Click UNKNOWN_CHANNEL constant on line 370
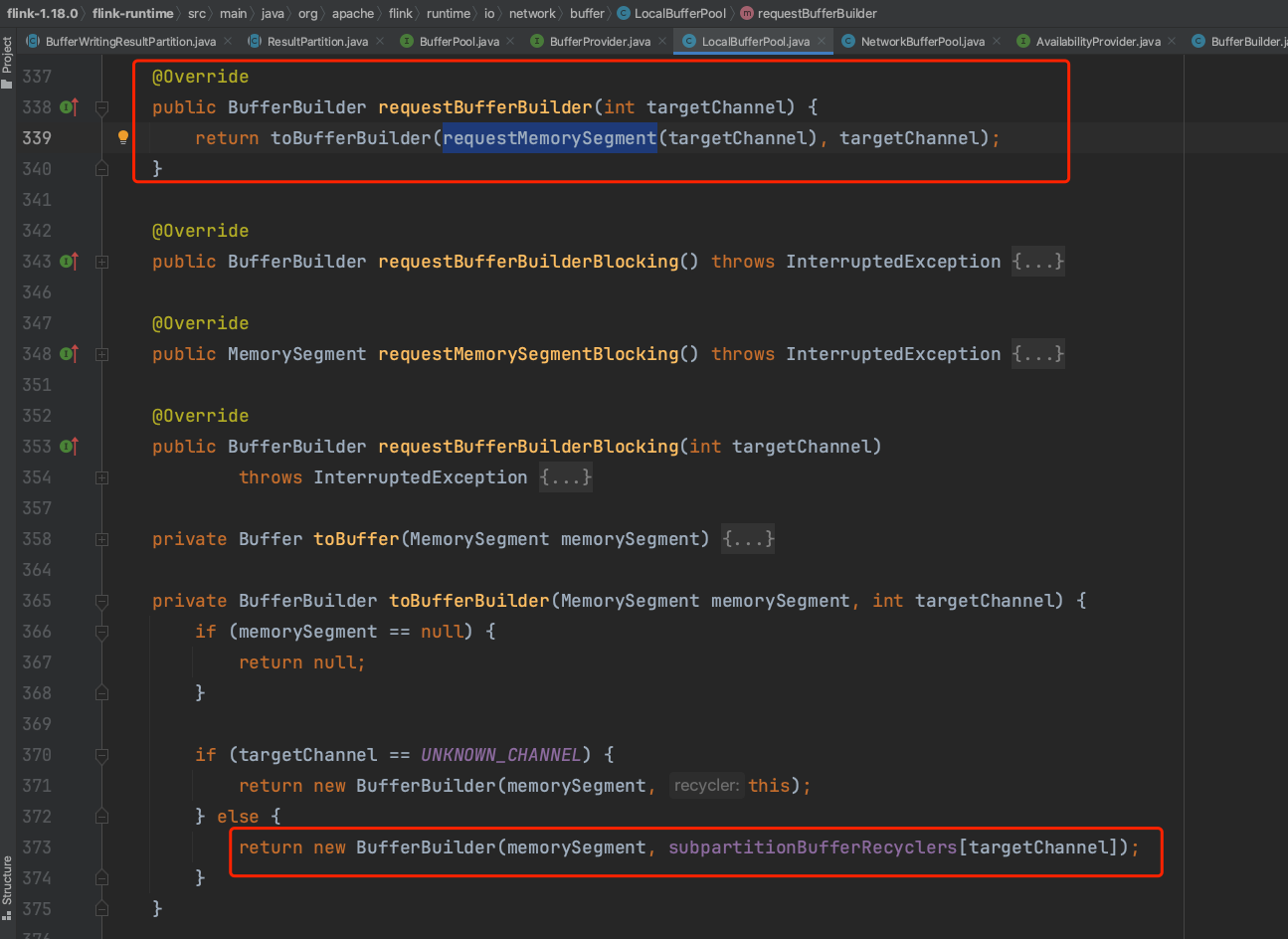This screenshot has width=1288, height=939. pos(501,755)
